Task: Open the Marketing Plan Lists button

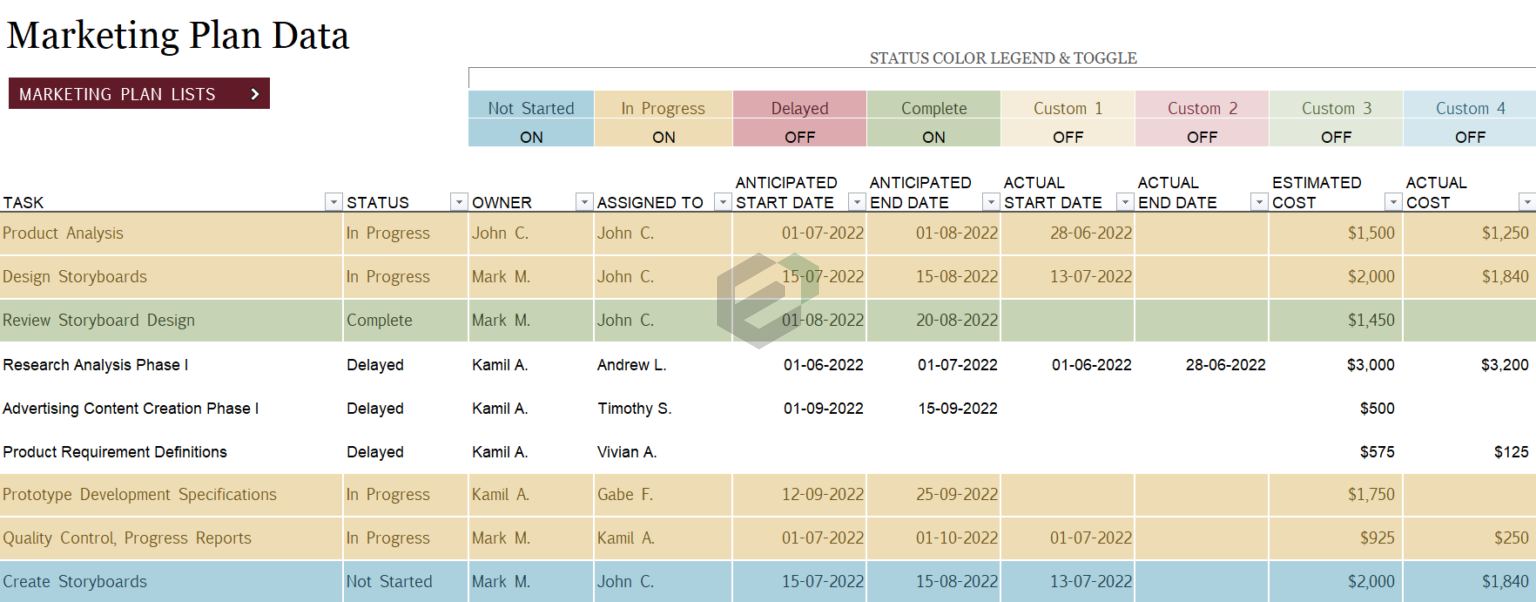Action: pos(138,94)
